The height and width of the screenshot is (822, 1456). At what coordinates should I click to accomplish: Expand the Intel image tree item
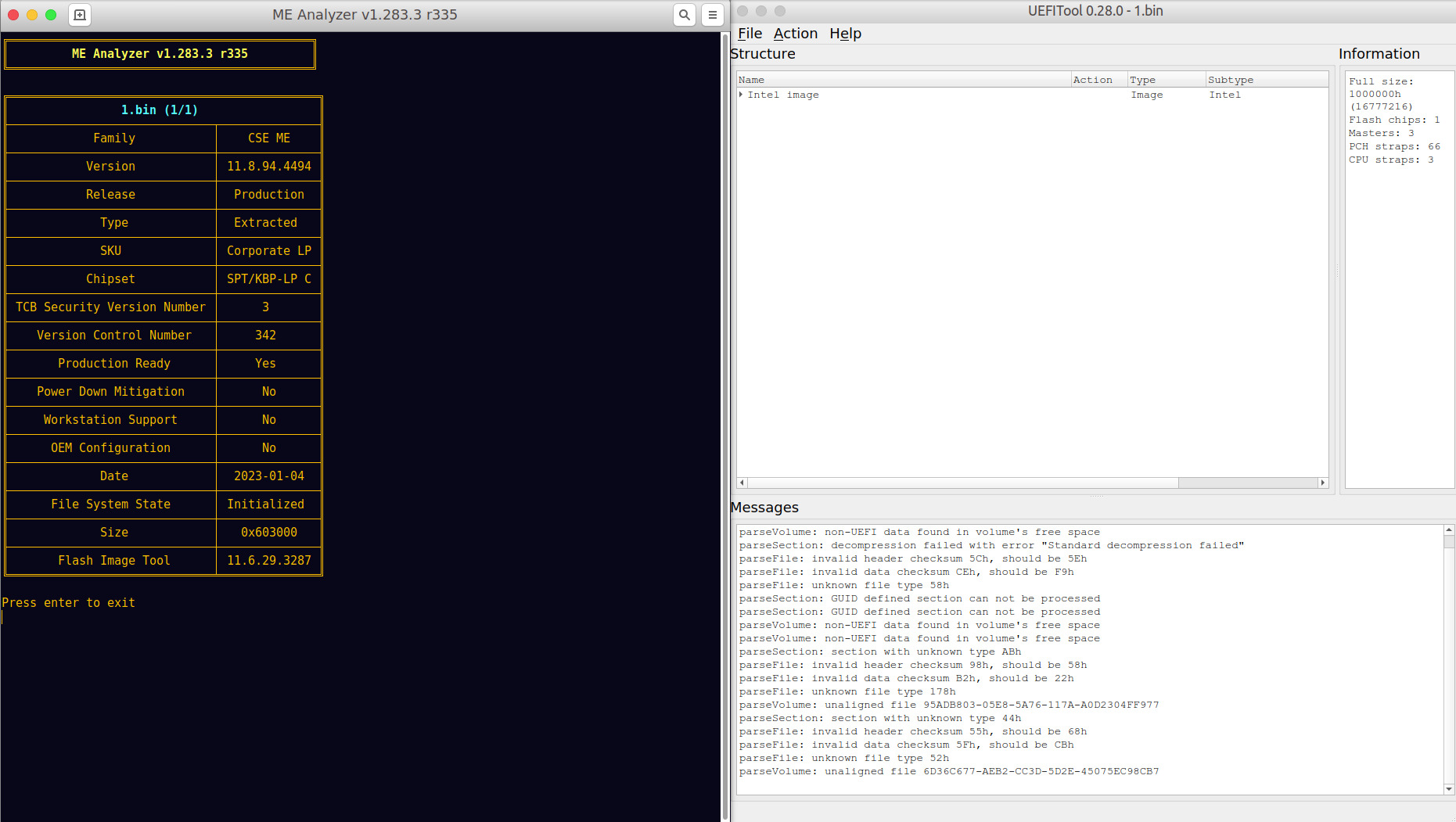(741, 95)
